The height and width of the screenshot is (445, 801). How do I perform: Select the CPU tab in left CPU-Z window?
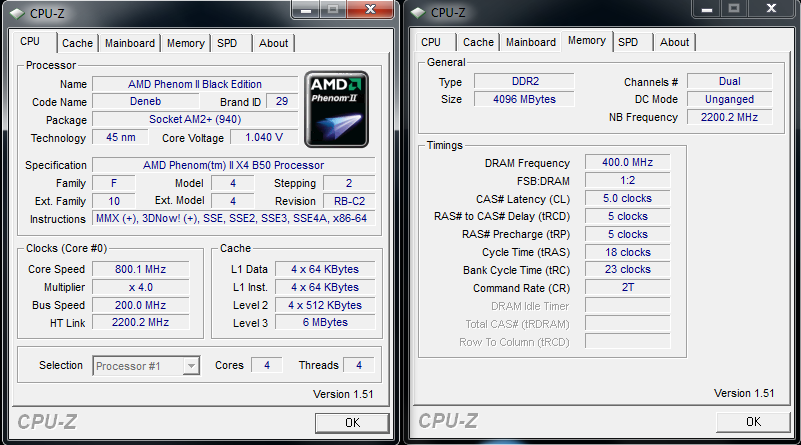pos(30,41)
